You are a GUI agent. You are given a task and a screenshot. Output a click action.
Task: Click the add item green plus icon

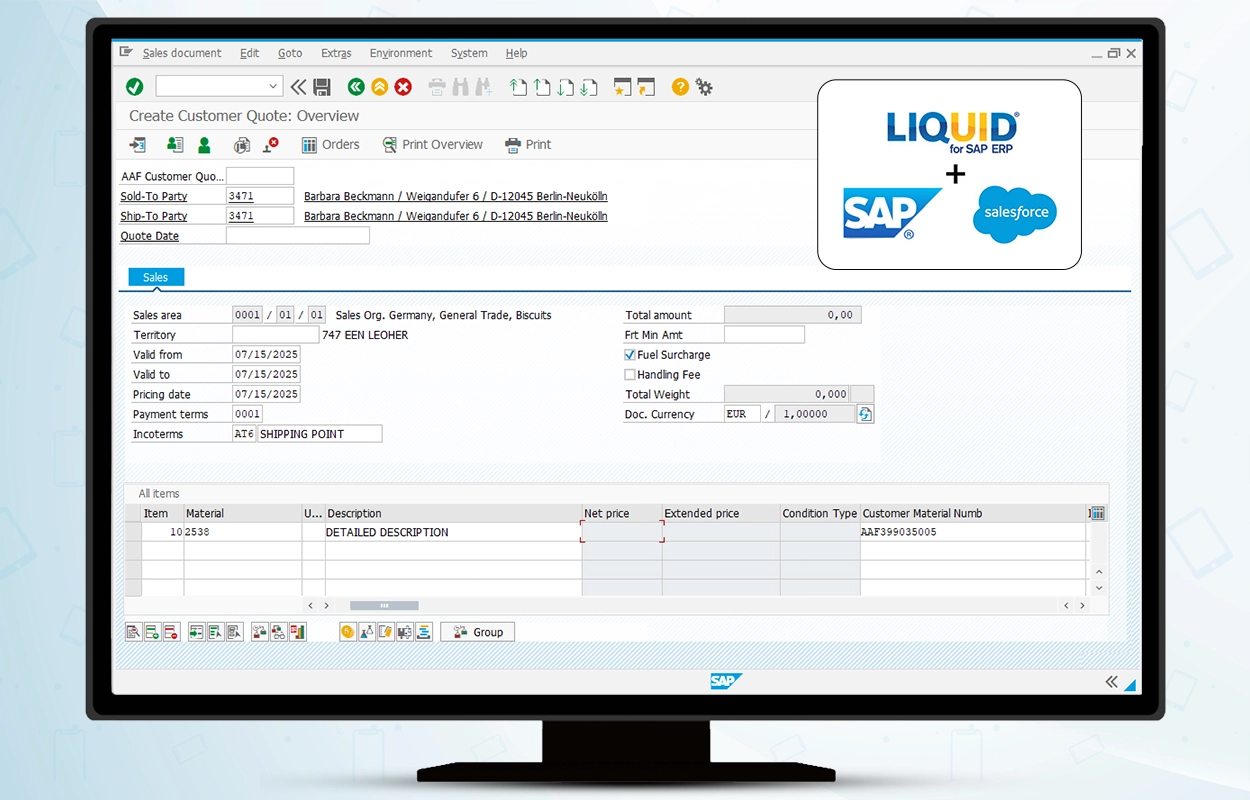[152, 632]
